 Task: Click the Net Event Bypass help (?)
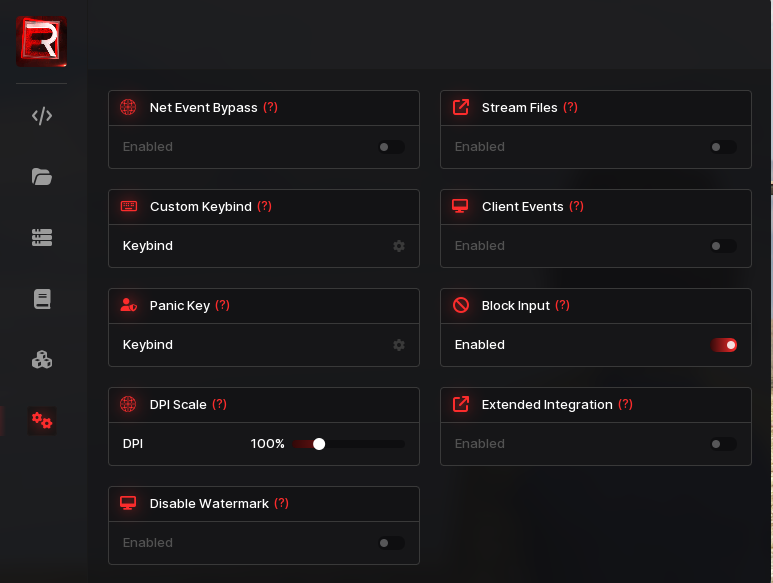click(270, 108)
